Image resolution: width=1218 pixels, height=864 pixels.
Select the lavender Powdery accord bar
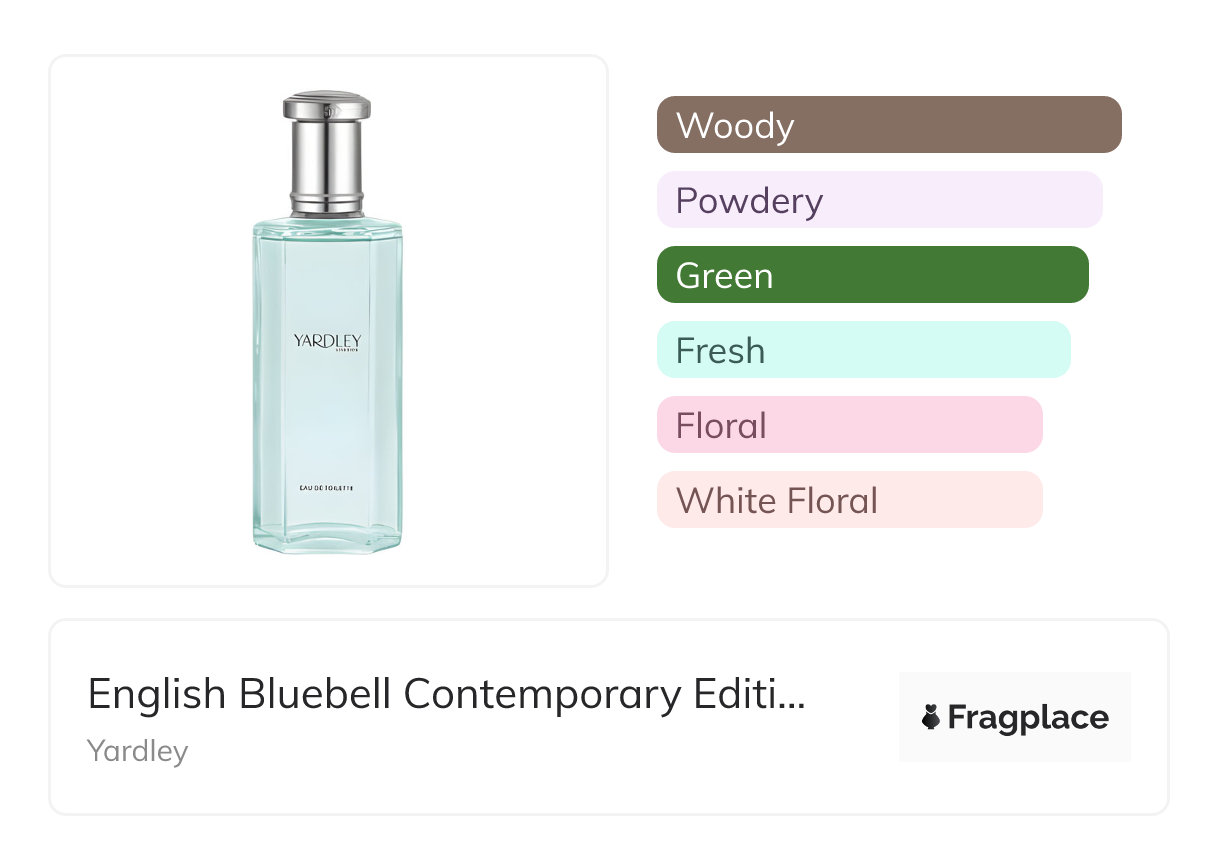point(879,200)
